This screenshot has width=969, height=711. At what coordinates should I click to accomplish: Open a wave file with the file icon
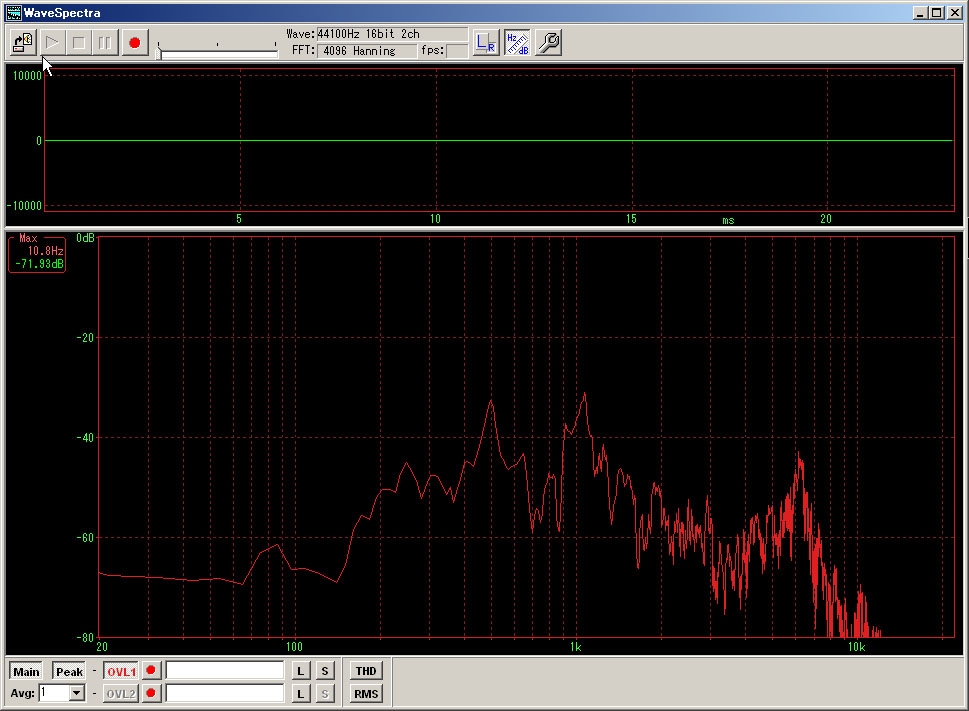tap(23, 43)
